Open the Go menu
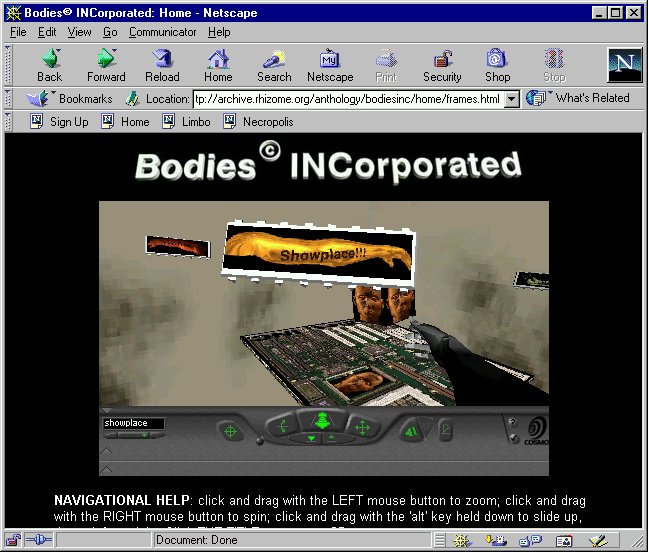This screenshot has height=552, width=648. click(110, 32)
